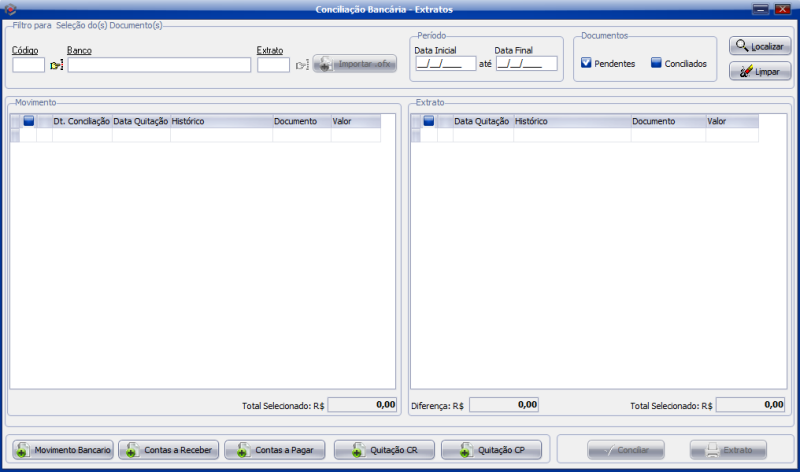Viewport: 800px width, 472px height.
Task: Click the bank lookup icon beside Código
Action: [56, 65]
